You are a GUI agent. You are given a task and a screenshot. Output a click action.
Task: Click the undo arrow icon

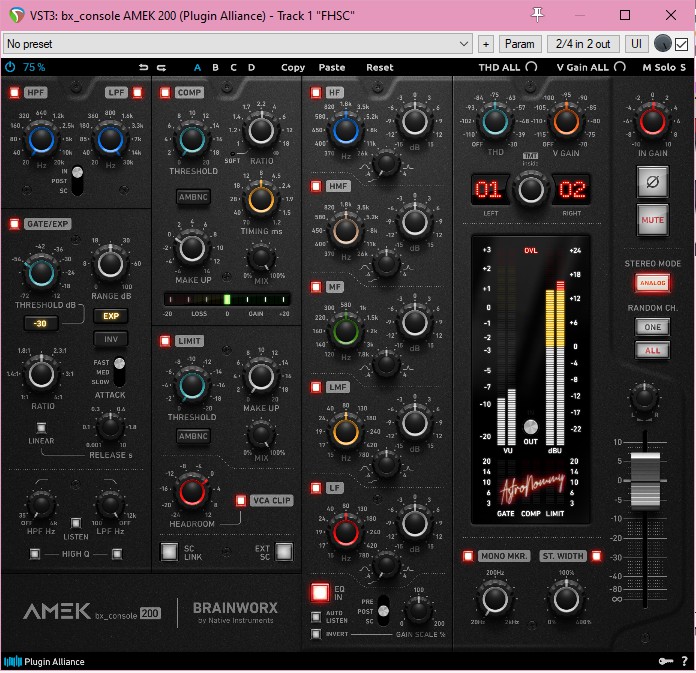143,67
